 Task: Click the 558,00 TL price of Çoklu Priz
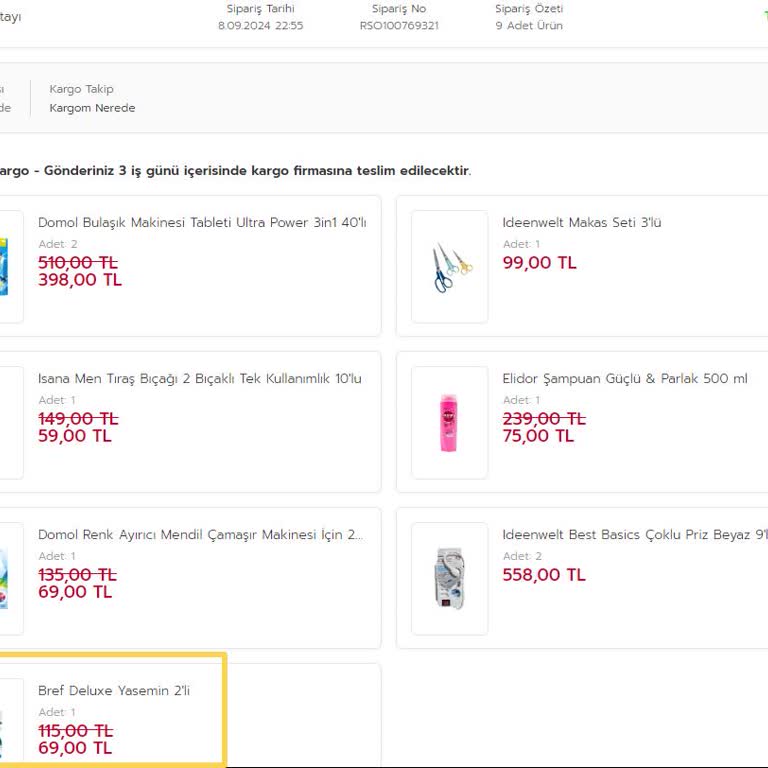tap(543, 575)
